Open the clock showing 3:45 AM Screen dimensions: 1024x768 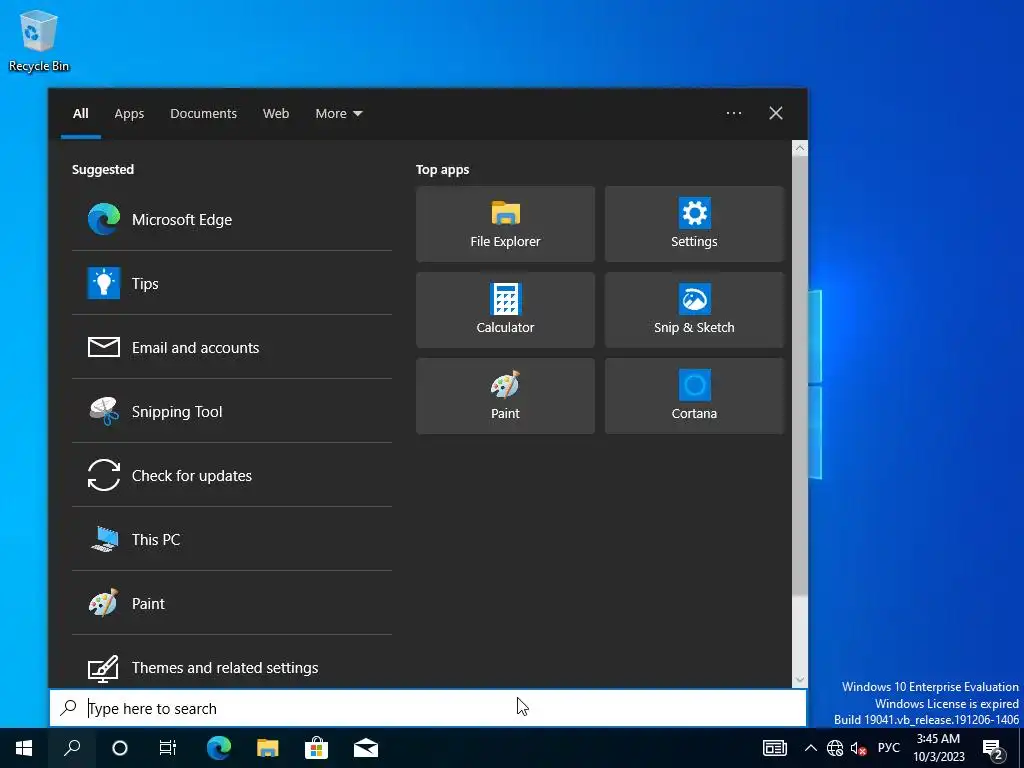(938, 748)
